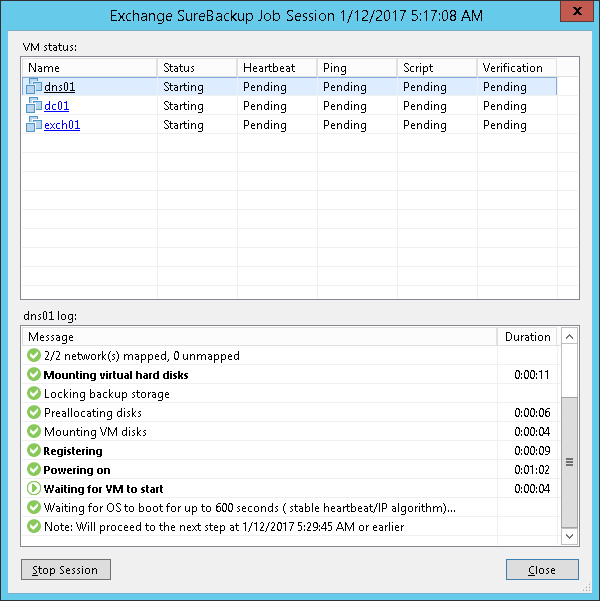This screenshot has height=601, width=600.
Task: Sort VM list by Status column header
Action: [197, 68]
